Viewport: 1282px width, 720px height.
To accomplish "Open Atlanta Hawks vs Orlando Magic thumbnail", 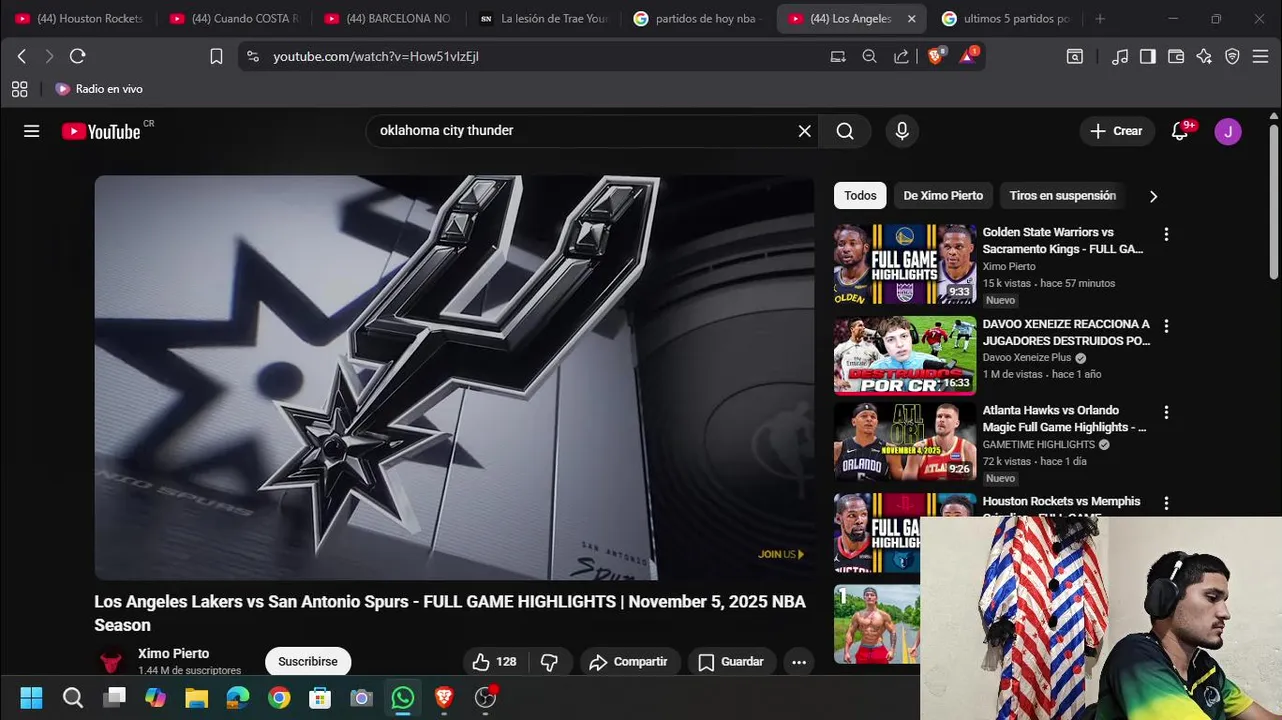I will [x=905, y=442].
